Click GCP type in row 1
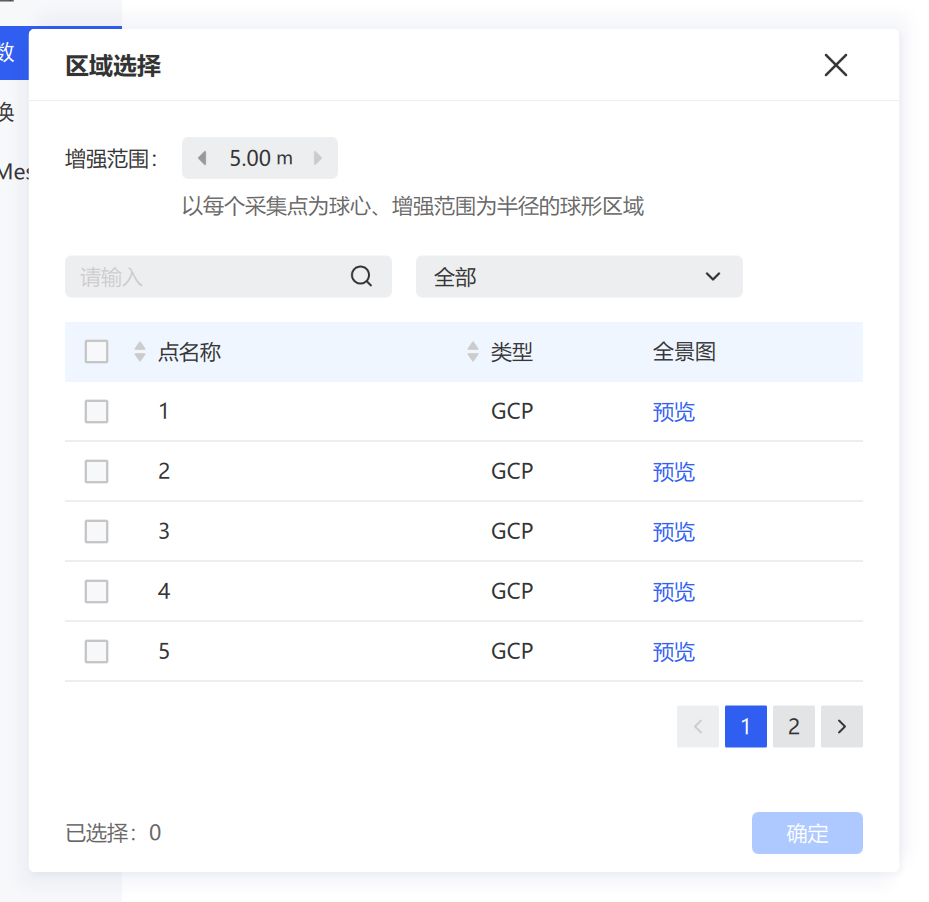929x902 pixels. [512, 411]
